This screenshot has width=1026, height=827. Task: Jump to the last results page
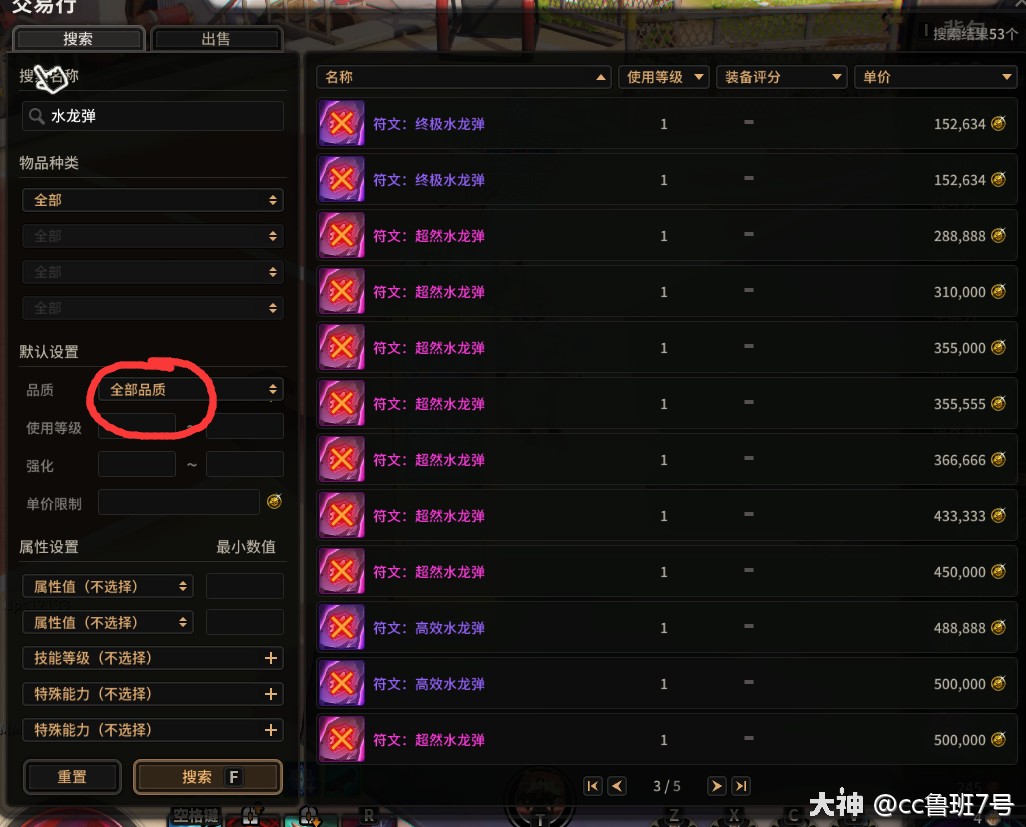tap(741, 786)
